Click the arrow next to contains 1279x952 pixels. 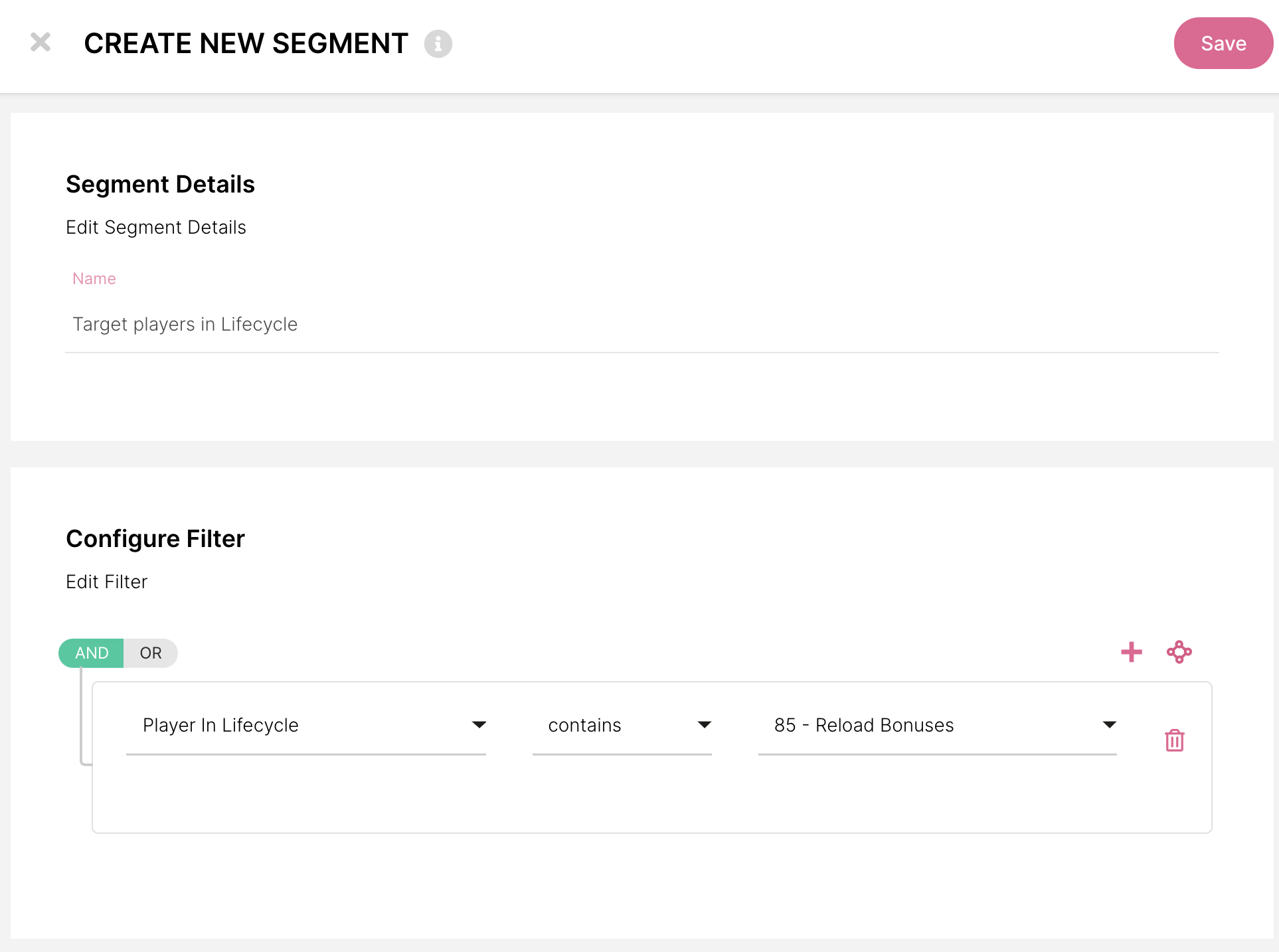point(705,725)
